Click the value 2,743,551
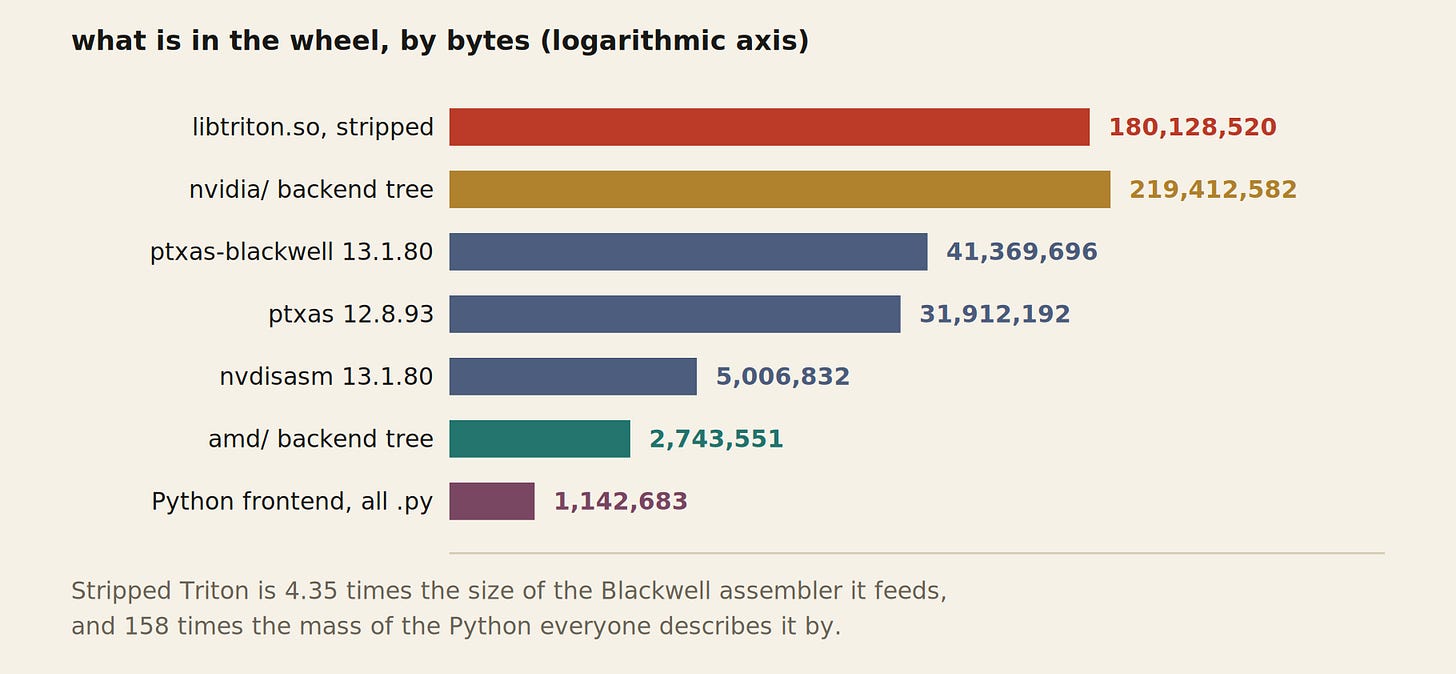 coord(716,439)
